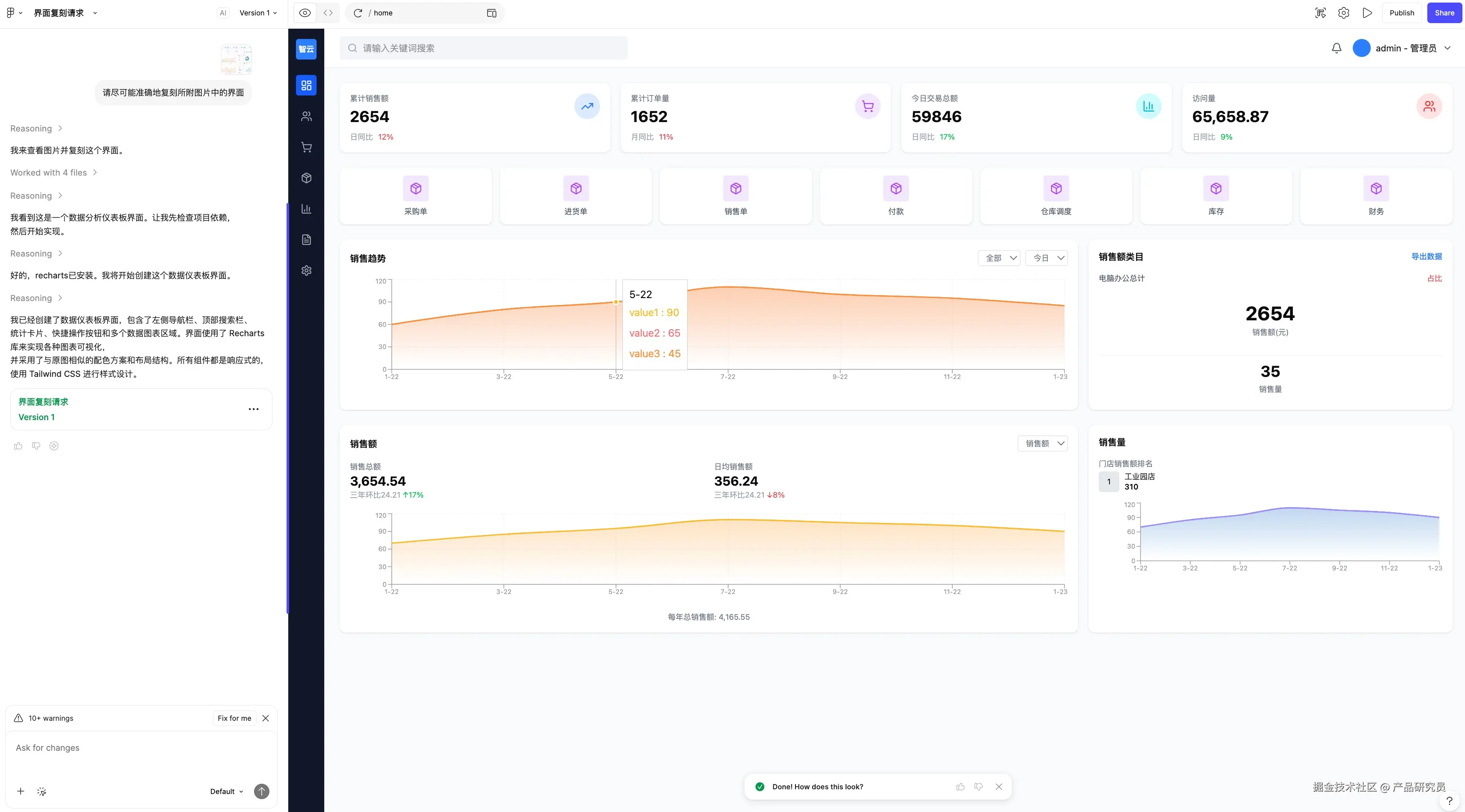Toggle the eye preview mode

pyautogui.click(x=305, y=13)
